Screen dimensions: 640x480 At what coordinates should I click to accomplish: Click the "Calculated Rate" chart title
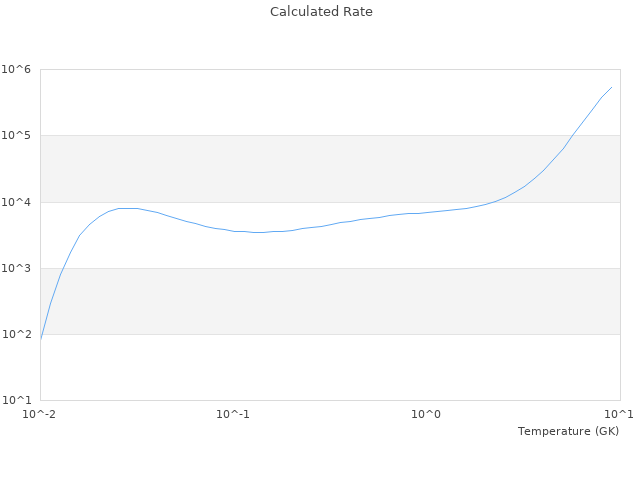coord(320,12)
